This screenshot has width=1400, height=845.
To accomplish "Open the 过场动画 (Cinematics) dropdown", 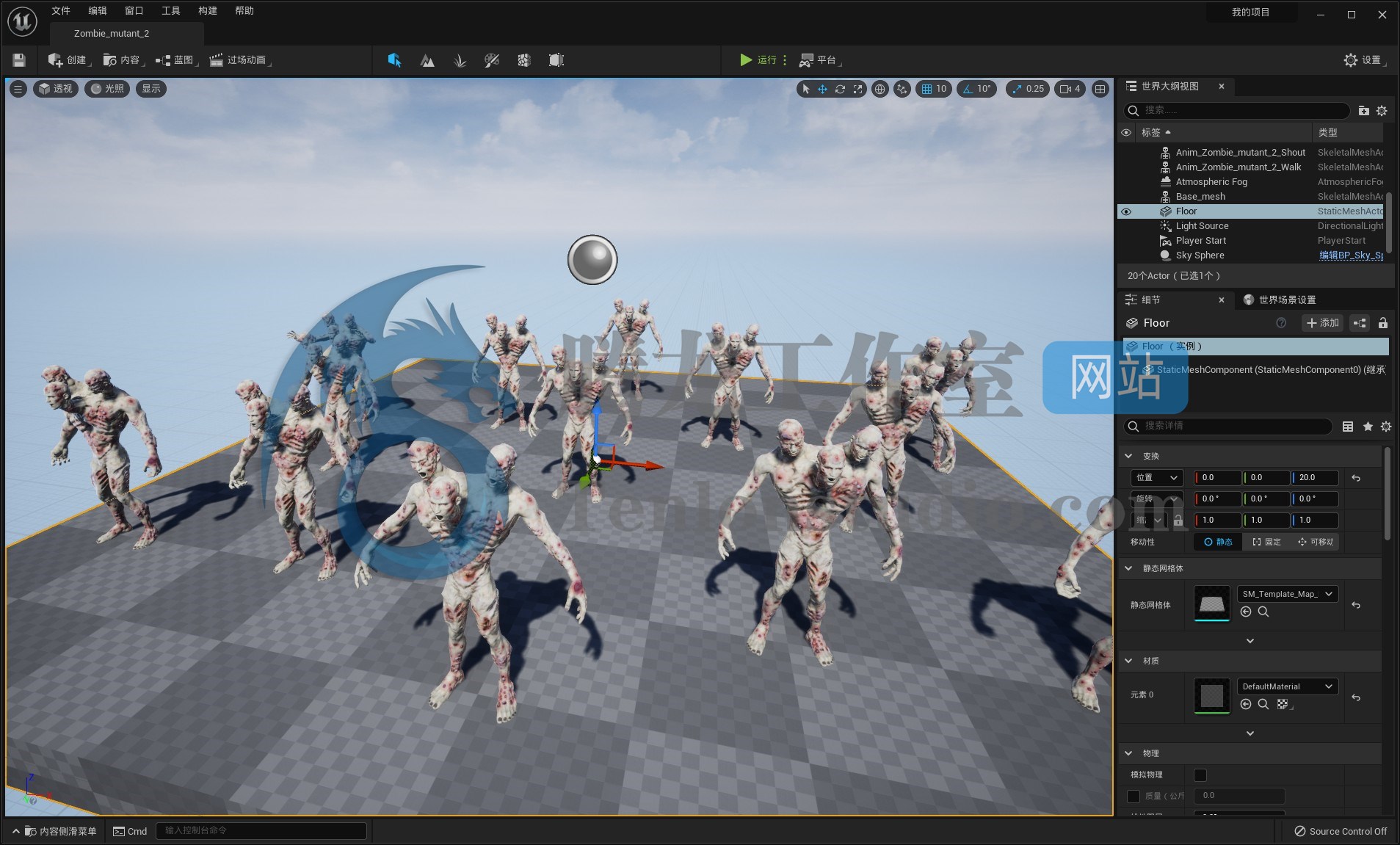I will coord(240,60).
